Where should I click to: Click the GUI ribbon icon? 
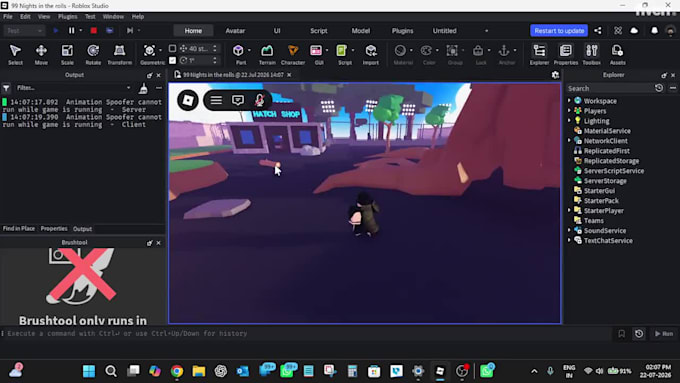[316, 51]
